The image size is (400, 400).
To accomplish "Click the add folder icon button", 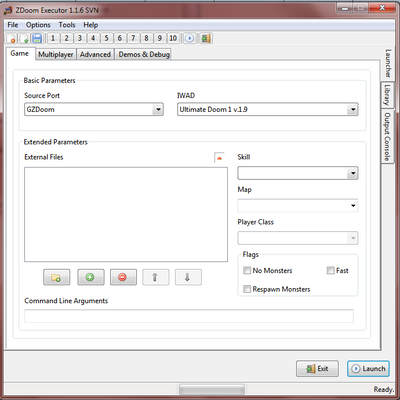I will click(57, 277).
